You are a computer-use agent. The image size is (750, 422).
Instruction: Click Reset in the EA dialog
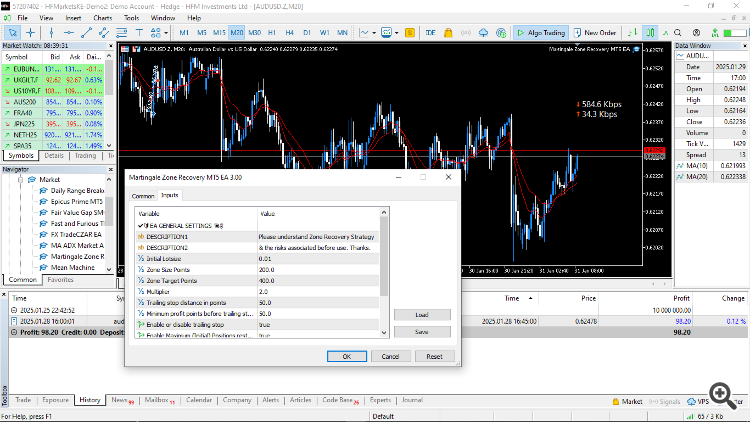pos(434,356)
